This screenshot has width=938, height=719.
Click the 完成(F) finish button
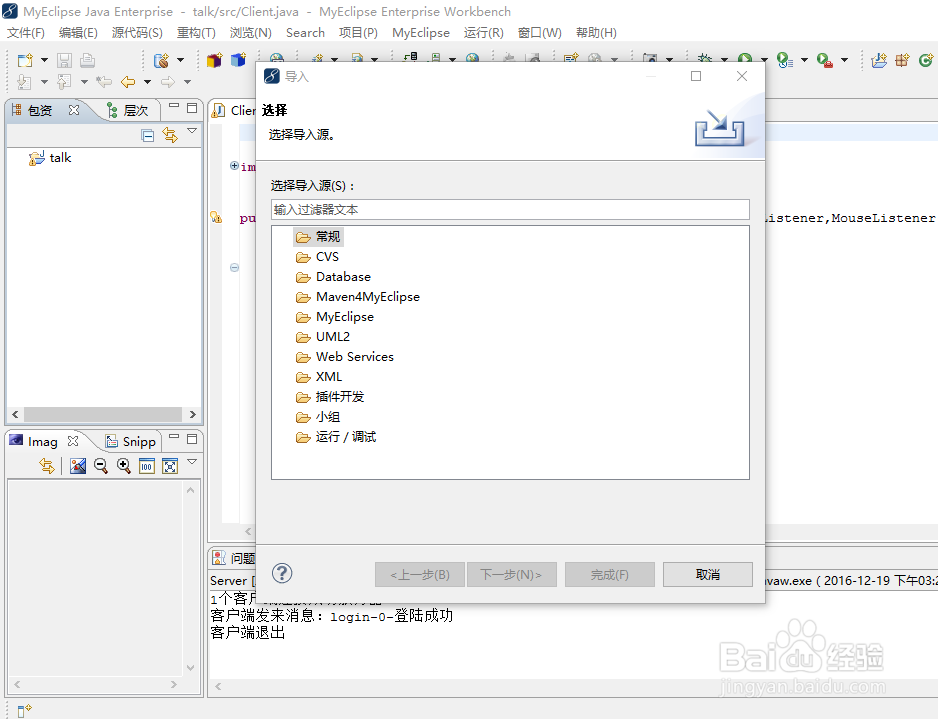pyautogui.click(x=610, y=575)
